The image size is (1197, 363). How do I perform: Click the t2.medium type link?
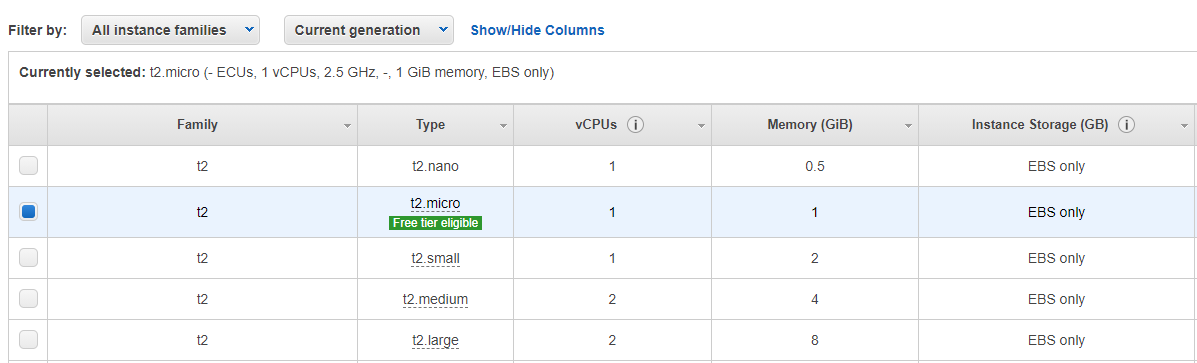coord(435,300)
